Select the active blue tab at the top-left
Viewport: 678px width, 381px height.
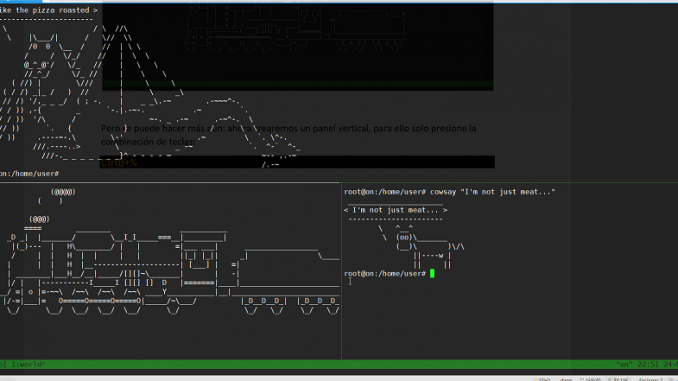21,1
